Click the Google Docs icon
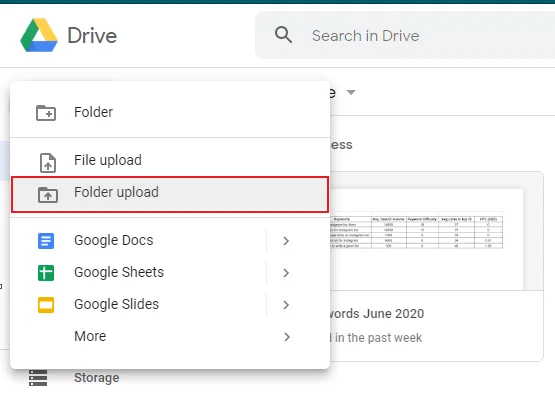The width and height of the screenshot is (555, 395). click(x=46, y=241)
